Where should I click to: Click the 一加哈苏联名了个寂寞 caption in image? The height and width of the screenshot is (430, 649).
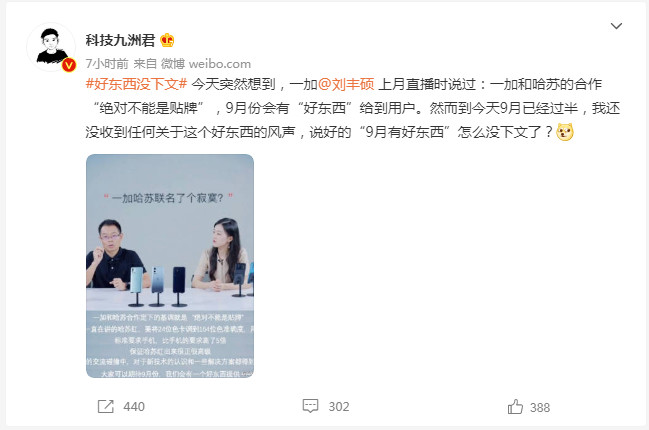[x=168, y=198]
